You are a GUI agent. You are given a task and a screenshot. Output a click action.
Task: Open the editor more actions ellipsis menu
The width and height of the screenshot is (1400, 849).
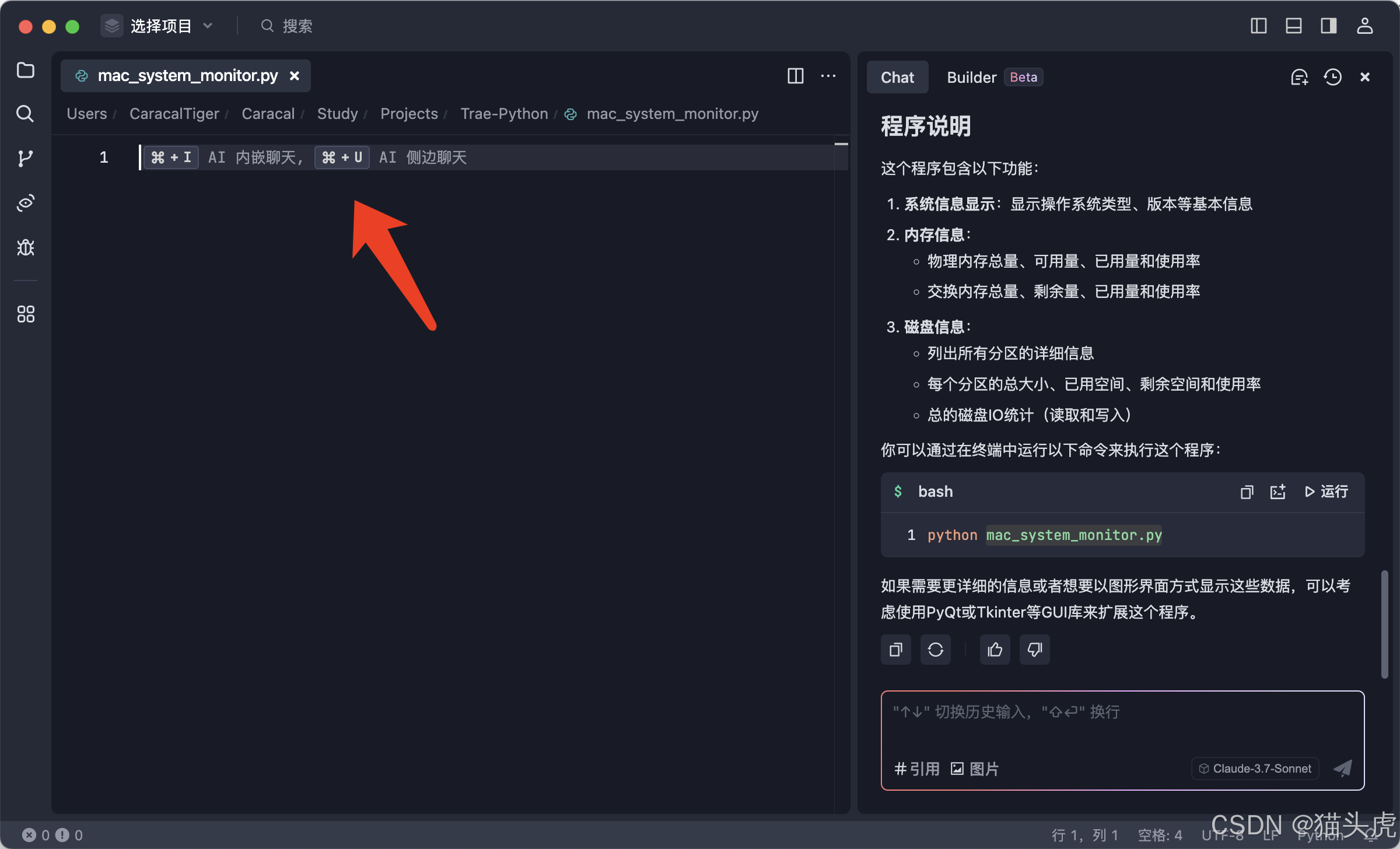coord(828,76)
